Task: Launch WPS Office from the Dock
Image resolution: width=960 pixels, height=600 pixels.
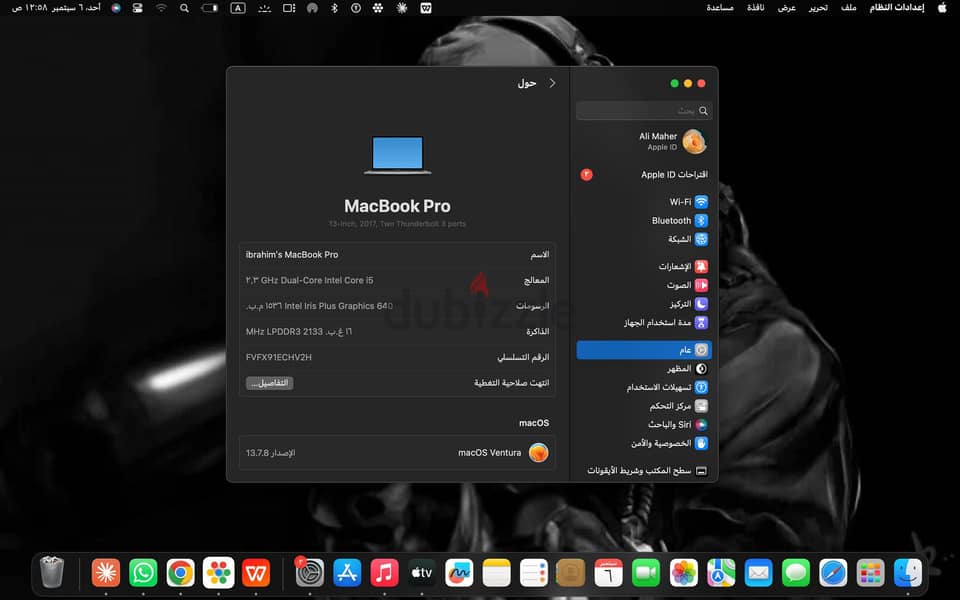Action: tap(256, 574)
